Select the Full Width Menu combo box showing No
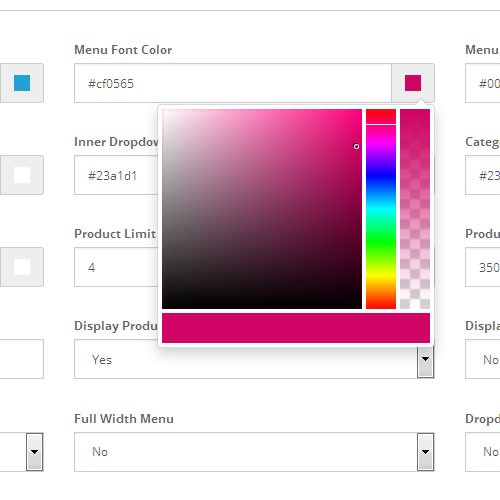500x500 pixels. (254, 452)
